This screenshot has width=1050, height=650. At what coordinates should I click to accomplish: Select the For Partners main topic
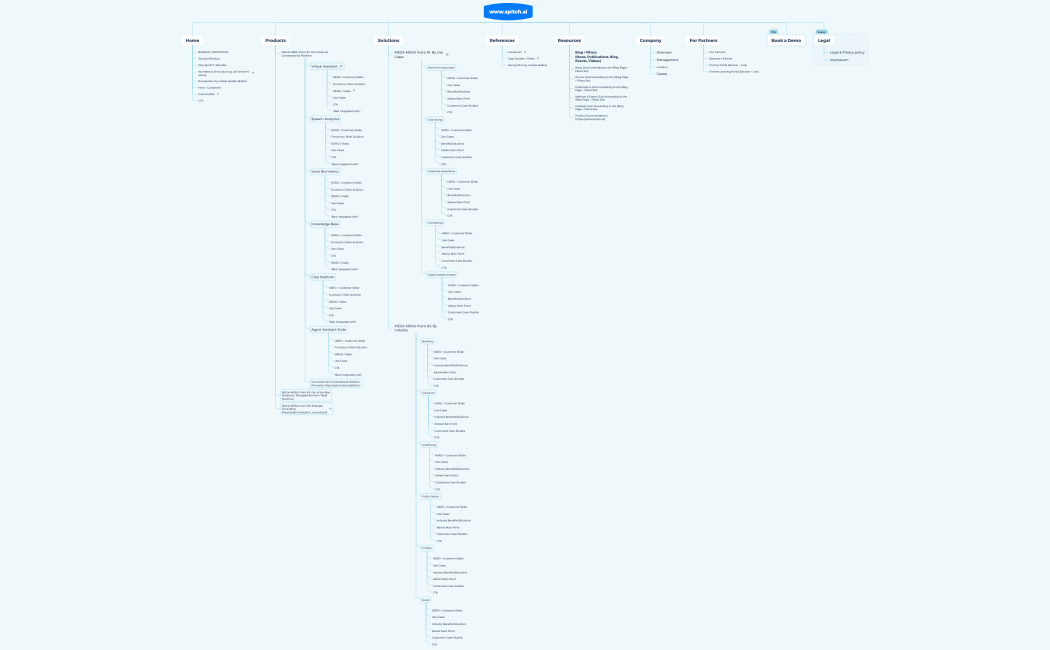pyautogui.click(x=703, y=40)
